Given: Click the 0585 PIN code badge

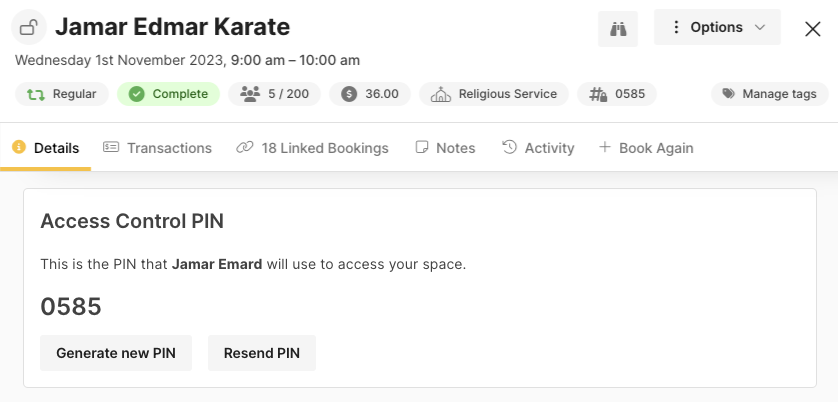Looking at the screenshot, I should (x=617, y=94).
